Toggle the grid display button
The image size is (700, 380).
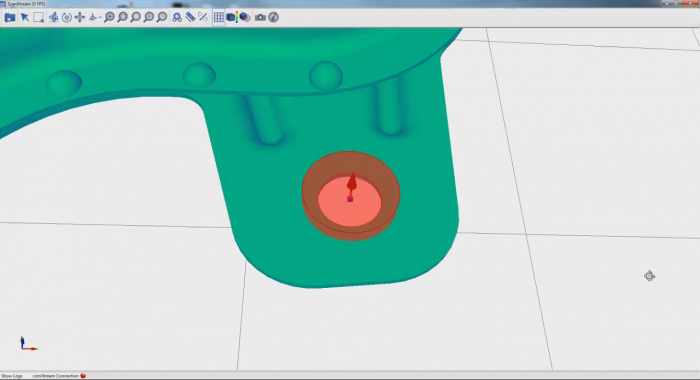tap(219, 17)
